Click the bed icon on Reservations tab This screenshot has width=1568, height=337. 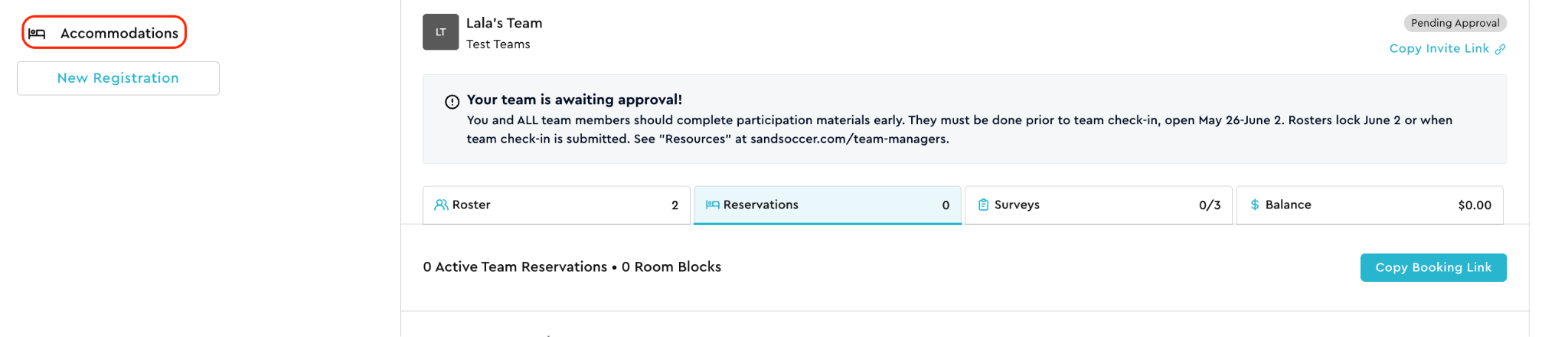tap(712, 204)
